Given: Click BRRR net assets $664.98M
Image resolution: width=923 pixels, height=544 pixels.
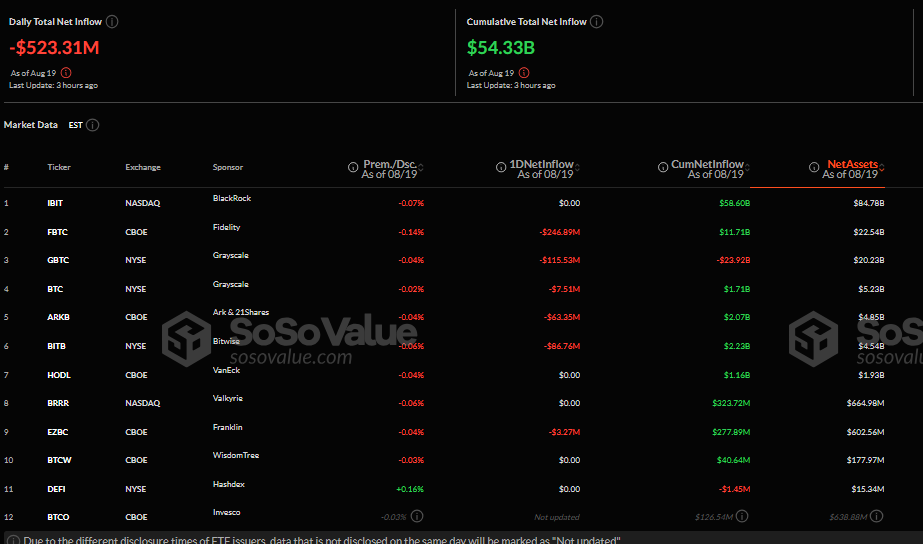Looking at the screenshot, I should coord(866,403).
